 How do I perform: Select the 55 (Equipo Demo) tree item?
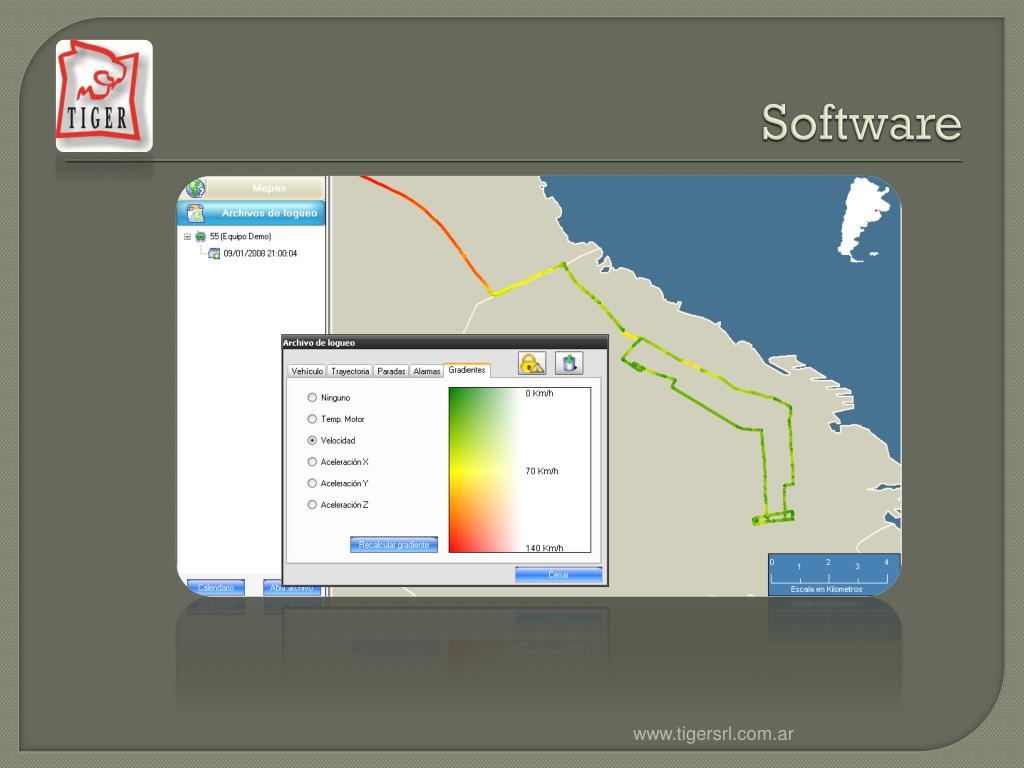click(240, 236)
